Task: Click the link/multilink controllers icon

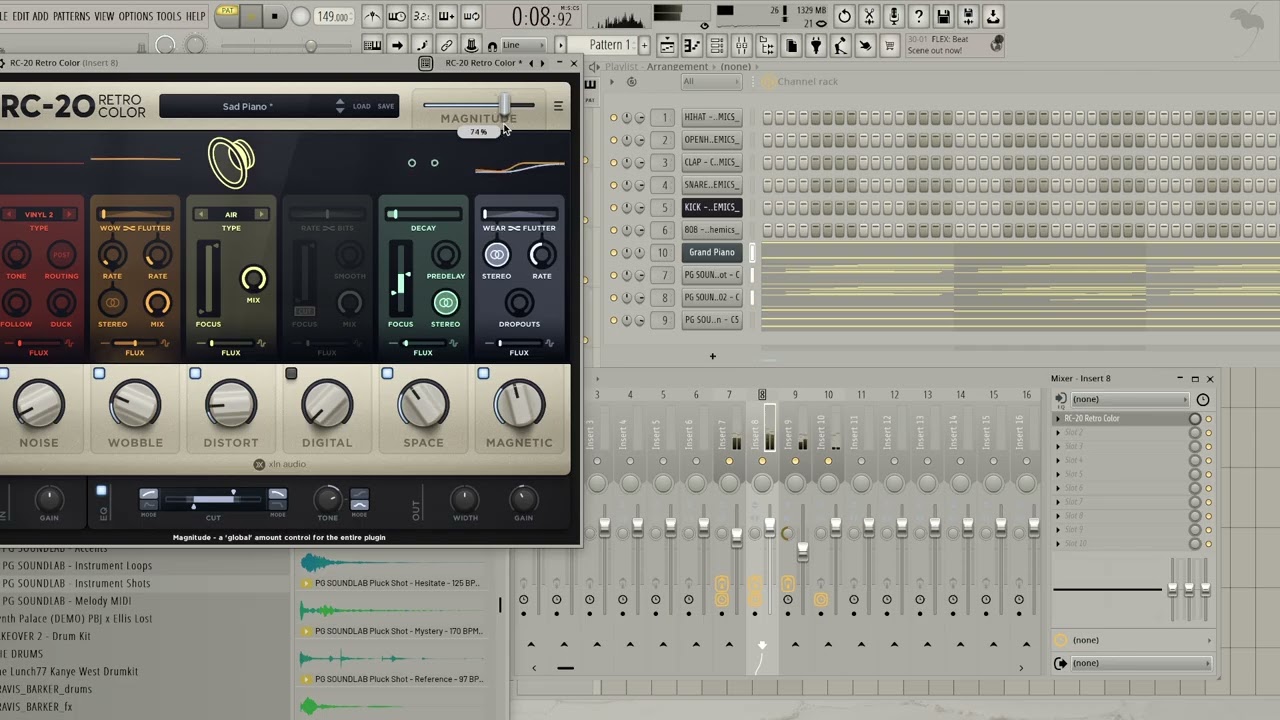Action: pos(446,46)
